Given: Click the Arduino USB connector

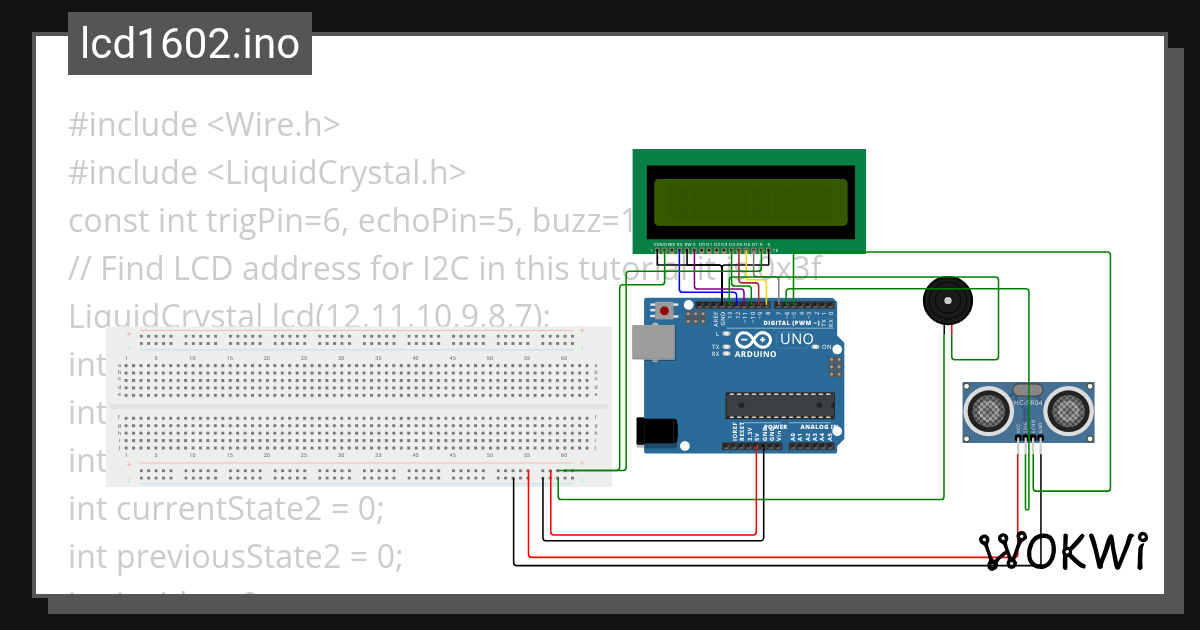Looking at the screenshot, I should (653, 342).
